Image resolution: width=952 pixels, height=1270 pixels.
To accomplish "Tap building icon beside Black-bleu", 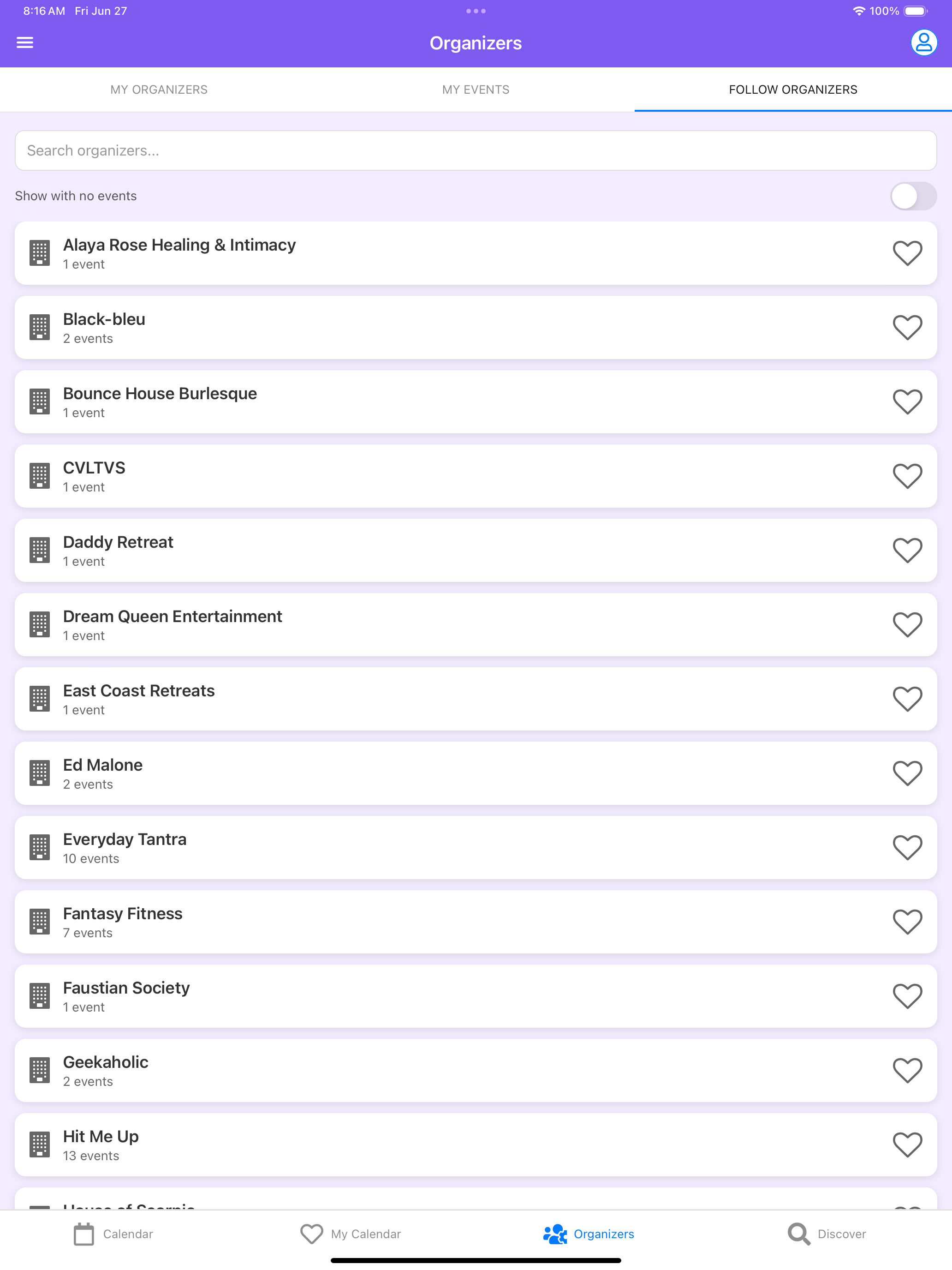I will pyautogui.click(x=40, y=327).
